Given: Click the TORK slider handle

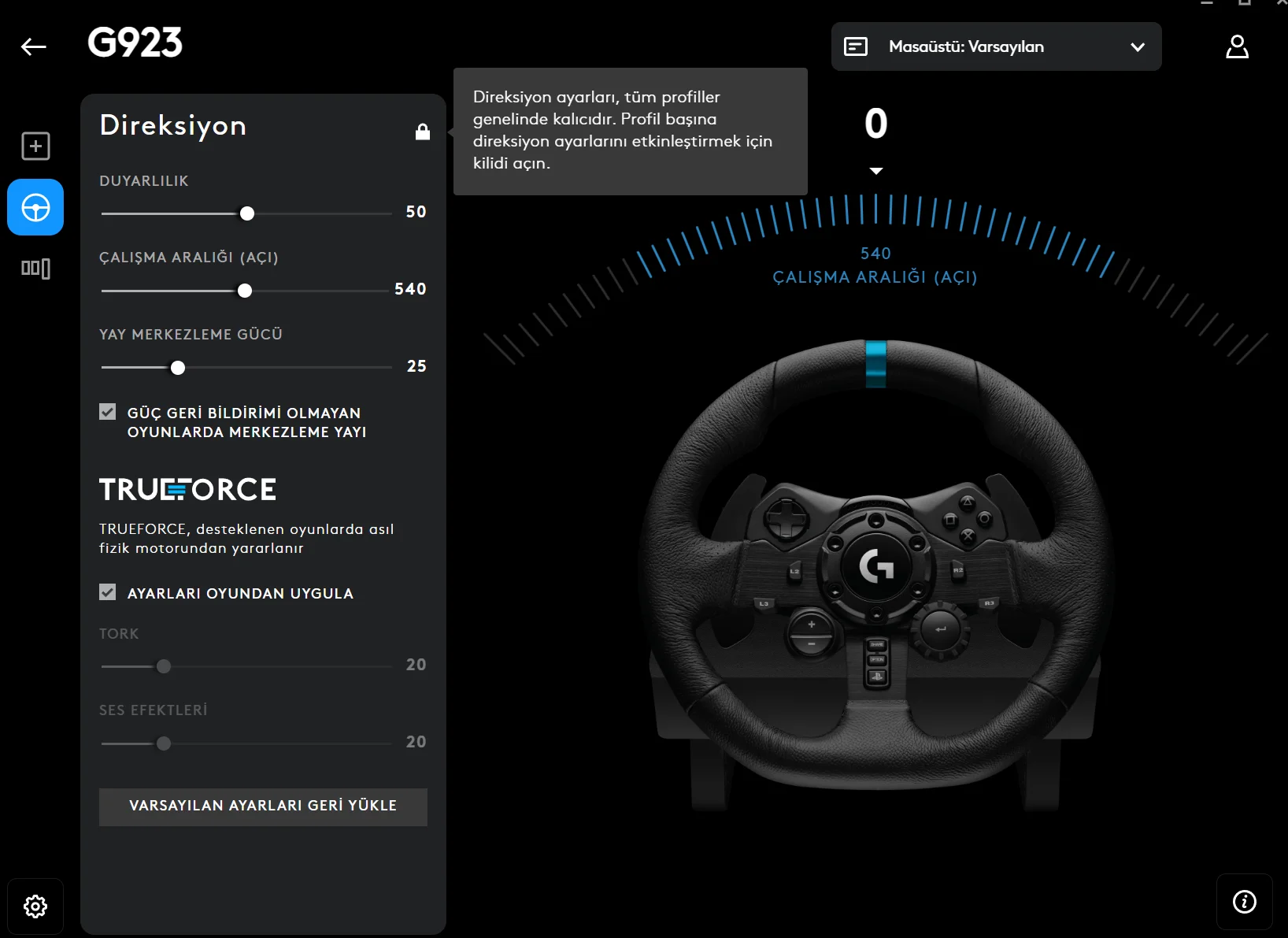Looking at the screenshot, I should [x=164, y=666].
